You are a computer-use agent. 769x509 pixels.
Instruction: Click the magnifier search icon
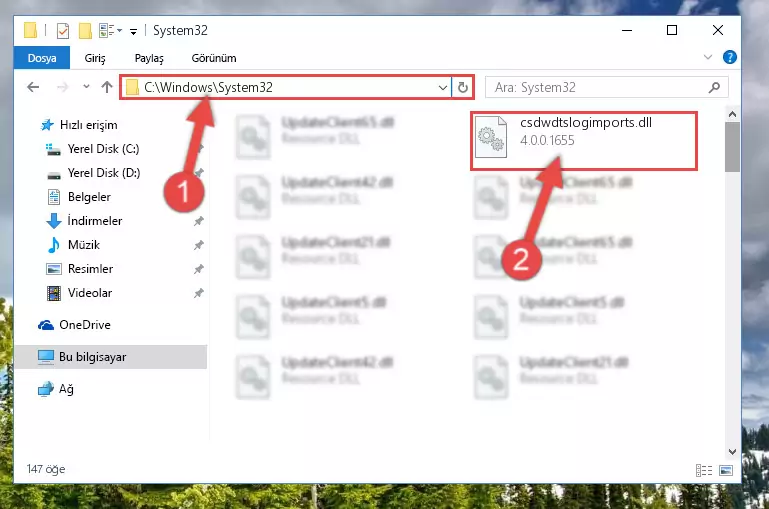coord(715,88)
